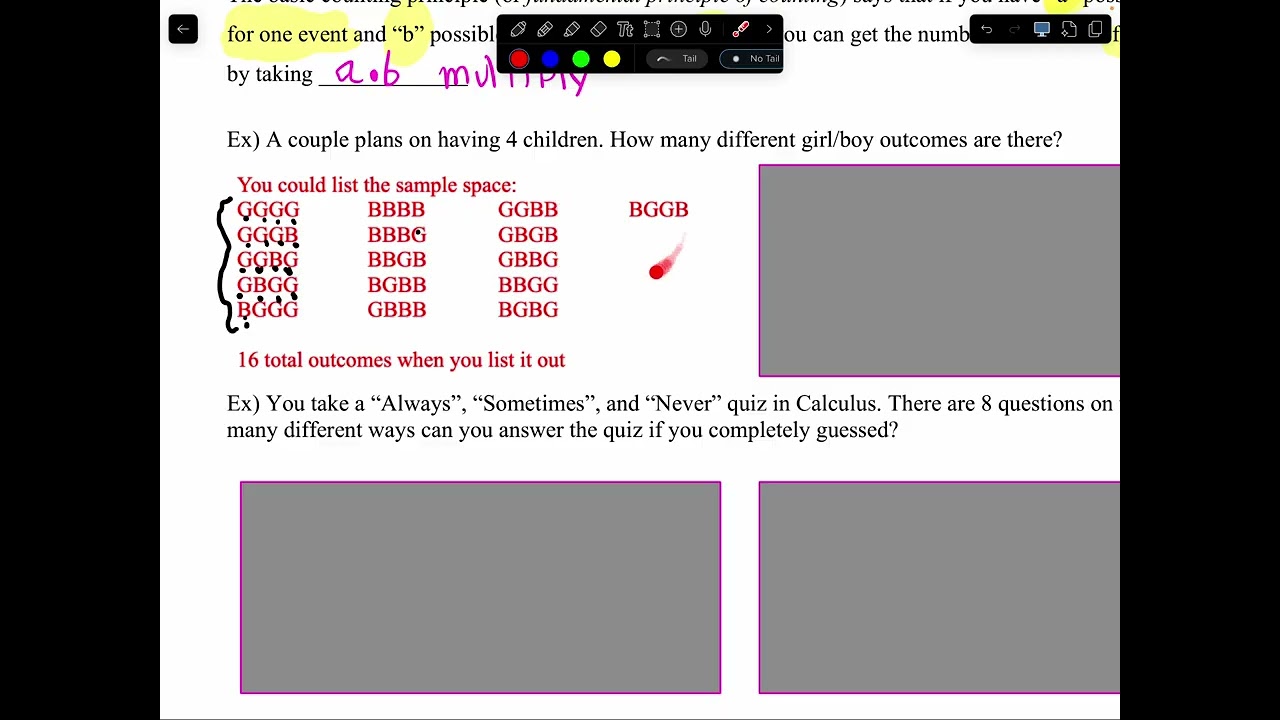Select the pencil tool
This screenshot has height=720, width=1280.
[545, 30]
